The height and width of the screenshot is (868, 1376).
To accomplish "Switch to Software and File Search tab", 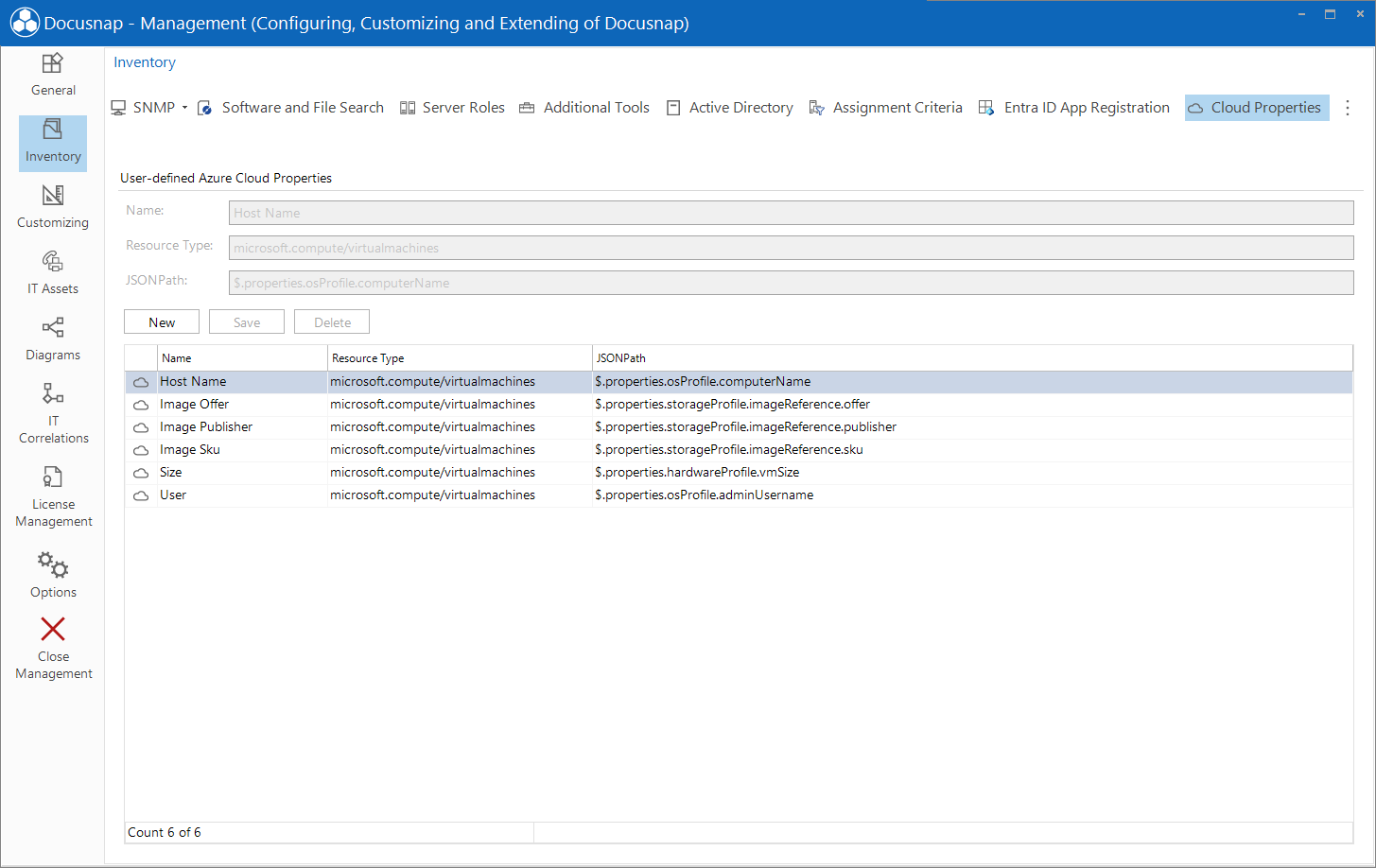I will click(x=303, y=108).
